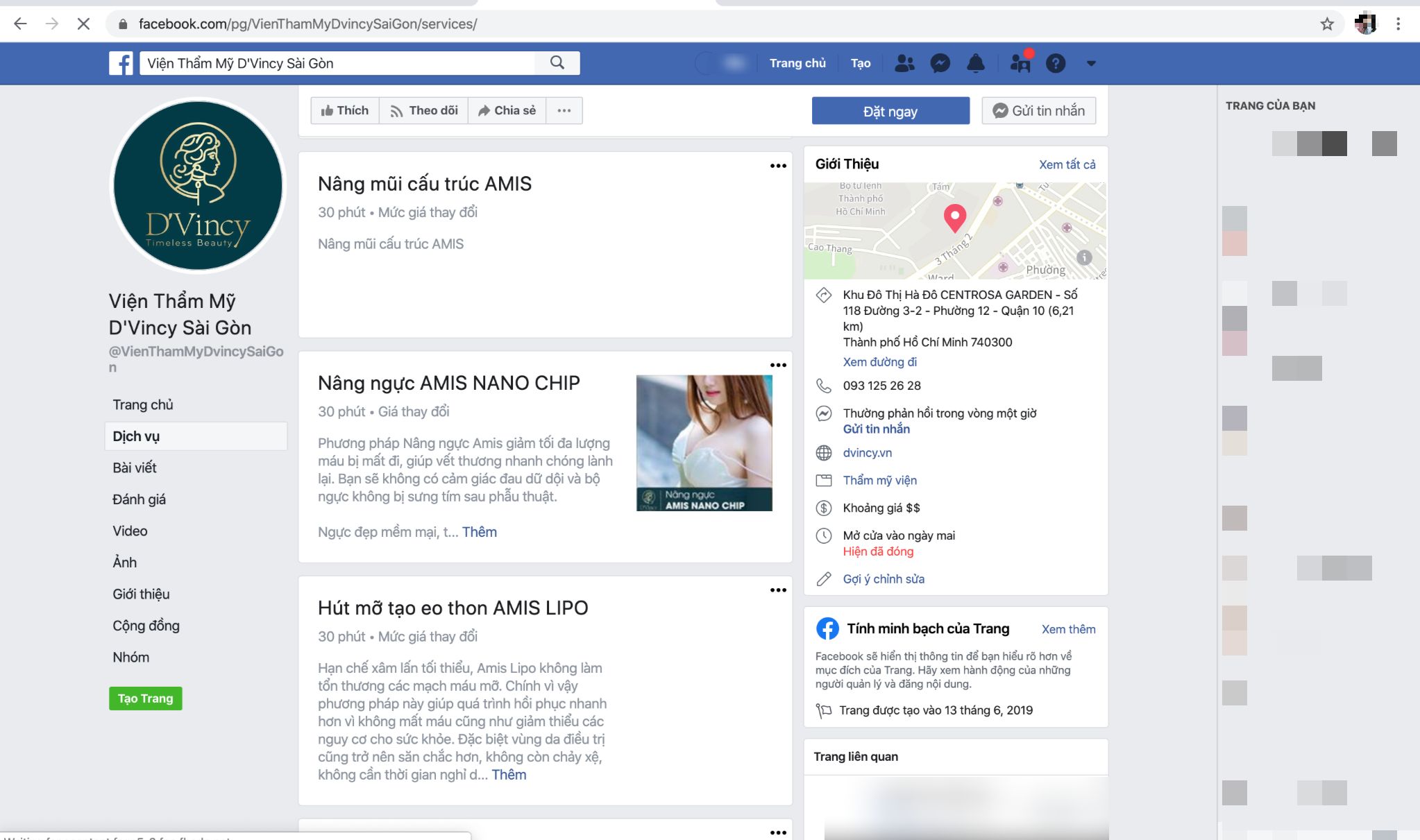Select Dịch vụ sidebar tab
Viewport: 1420px width, 840px height.
(x=196, y=436)
